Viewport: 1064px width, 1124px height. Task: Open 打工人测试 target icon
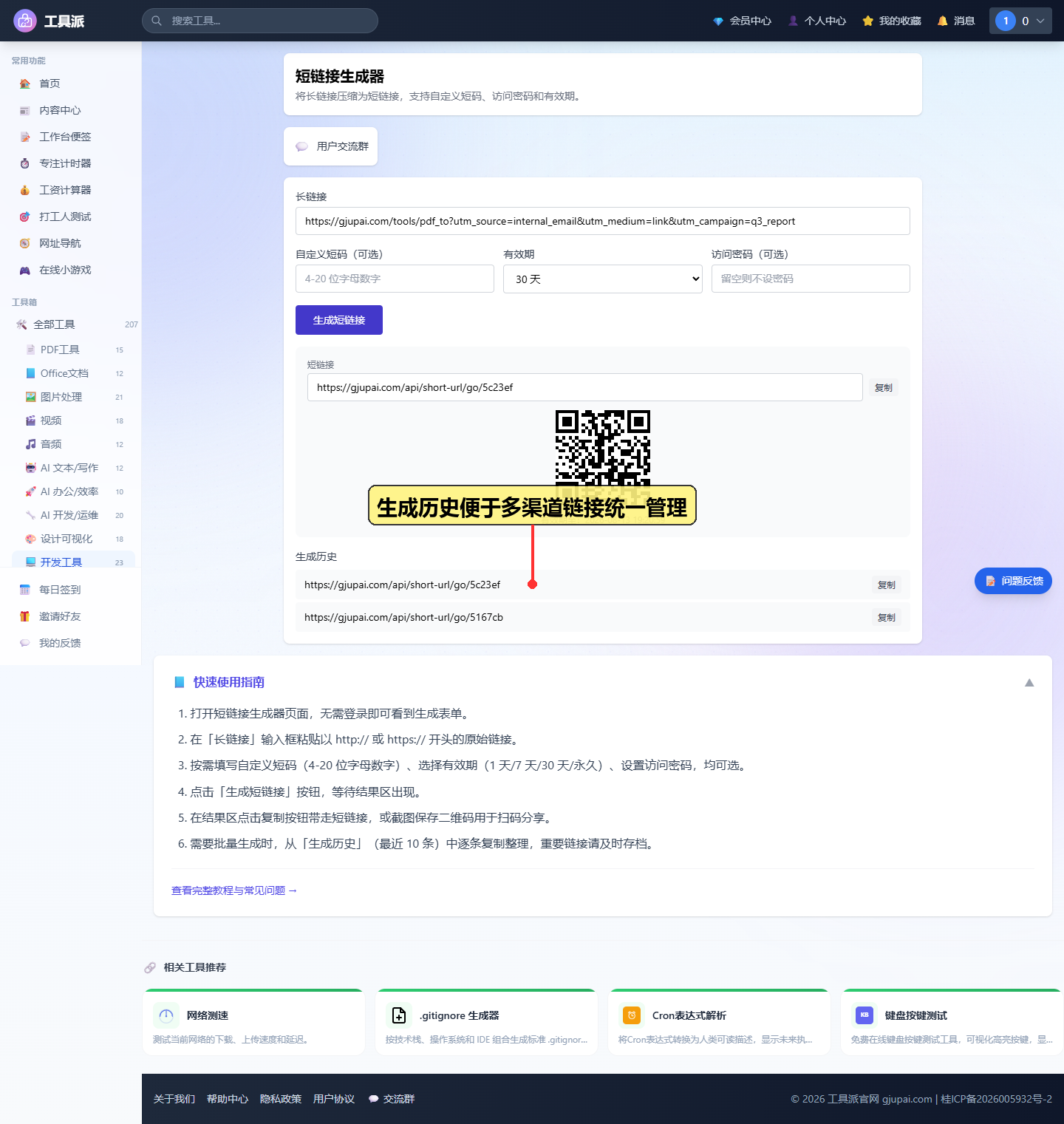pos(25,217)
